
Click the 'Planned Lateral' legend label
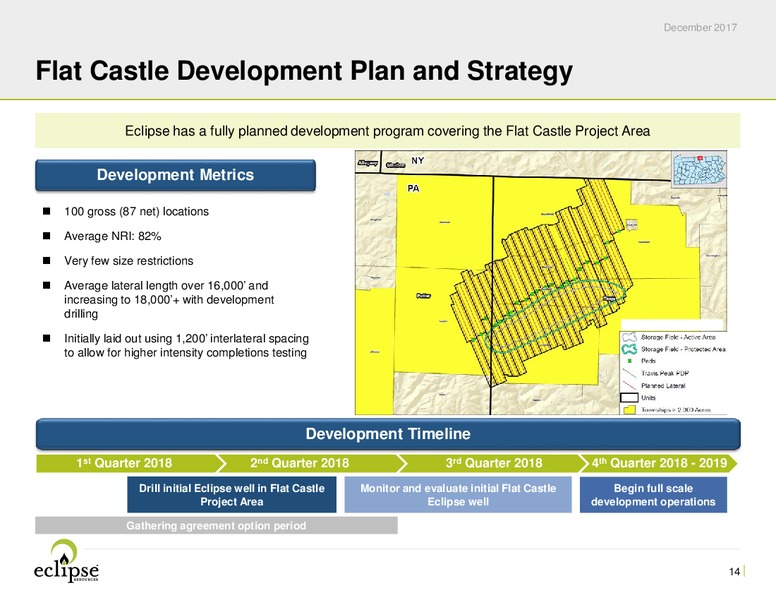[x=663, y=386]
